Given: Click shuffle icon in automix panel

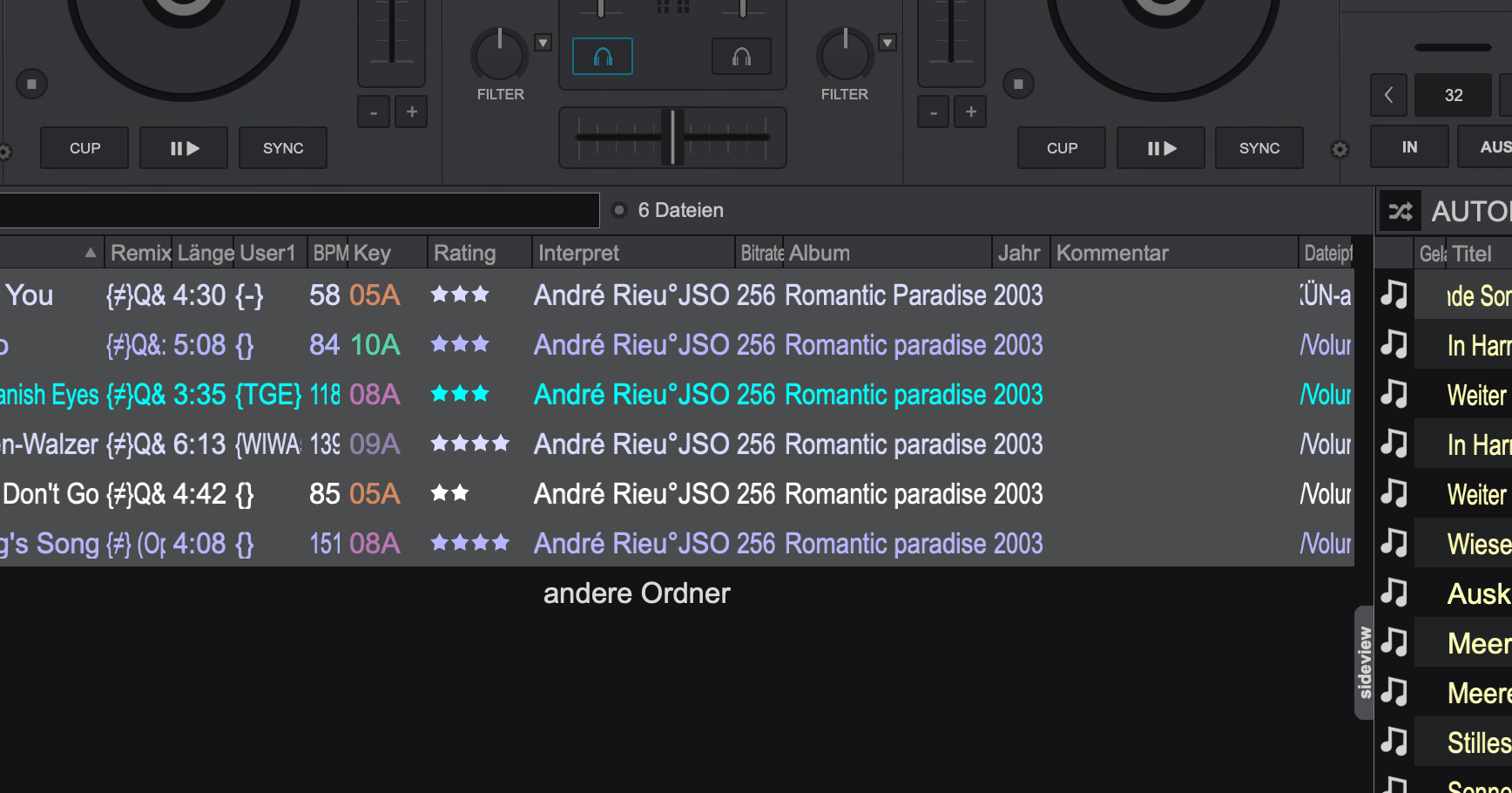Looking at the screenshot, I should point(1400,211).
